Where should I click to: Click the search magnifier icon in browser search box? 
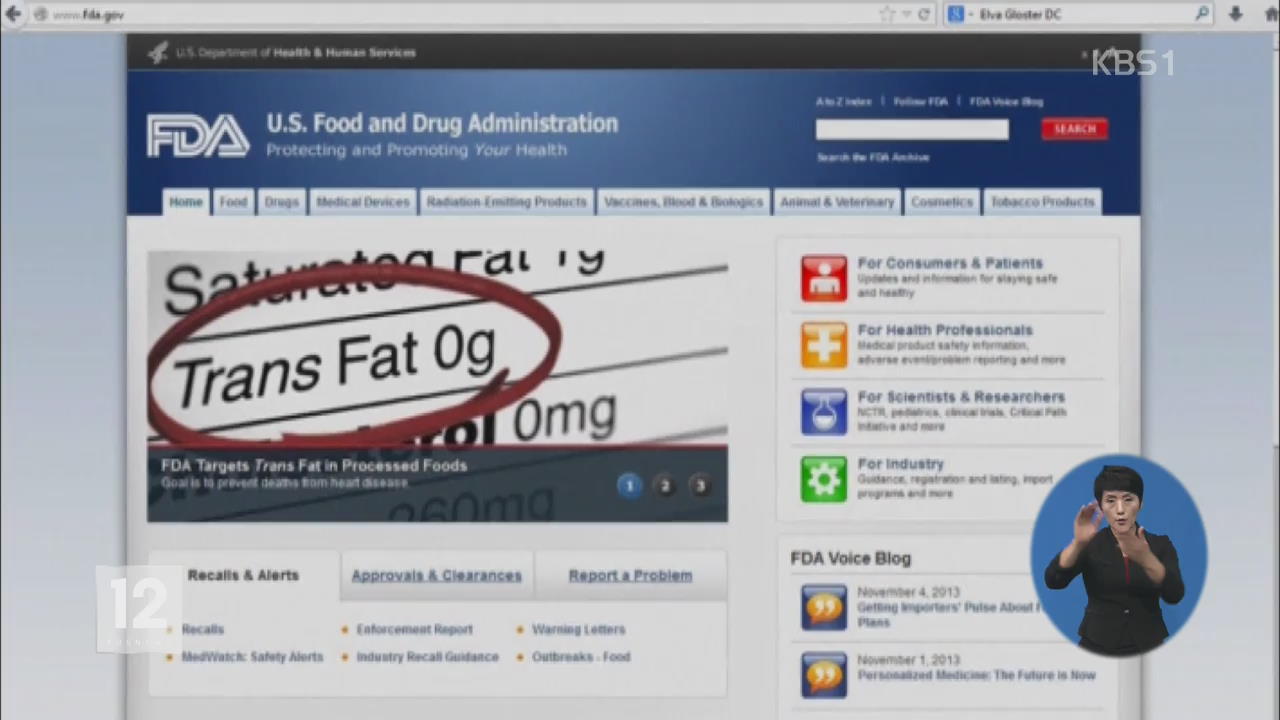[x=1202, y=14]
